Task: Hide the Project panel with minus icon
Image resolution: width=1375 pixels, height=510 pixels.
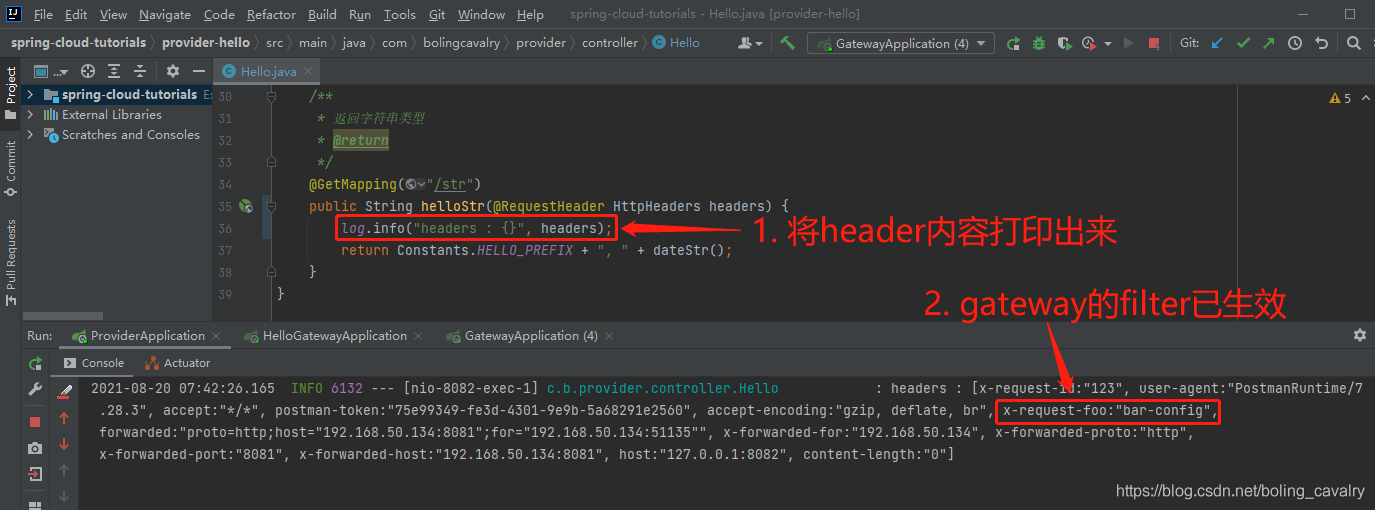Action: [x=197, y=71]
